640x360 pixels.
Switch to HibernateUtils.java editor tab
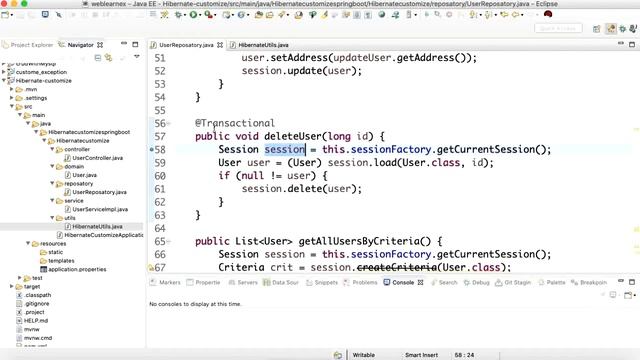[263, 45]
